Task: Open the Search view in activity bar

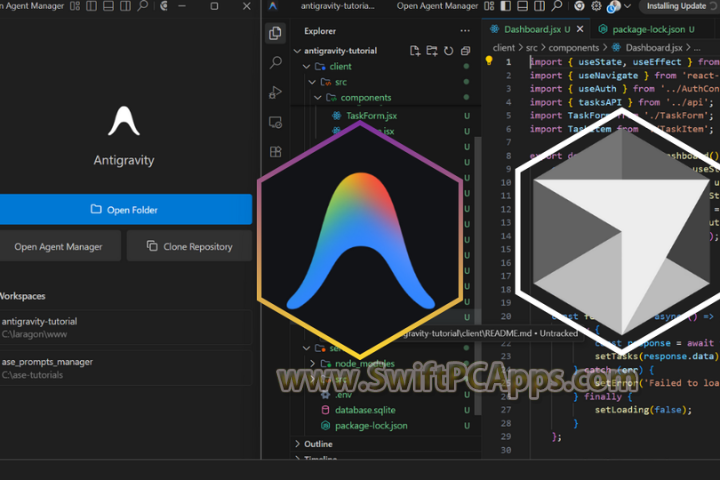Action: pos(276,62)
